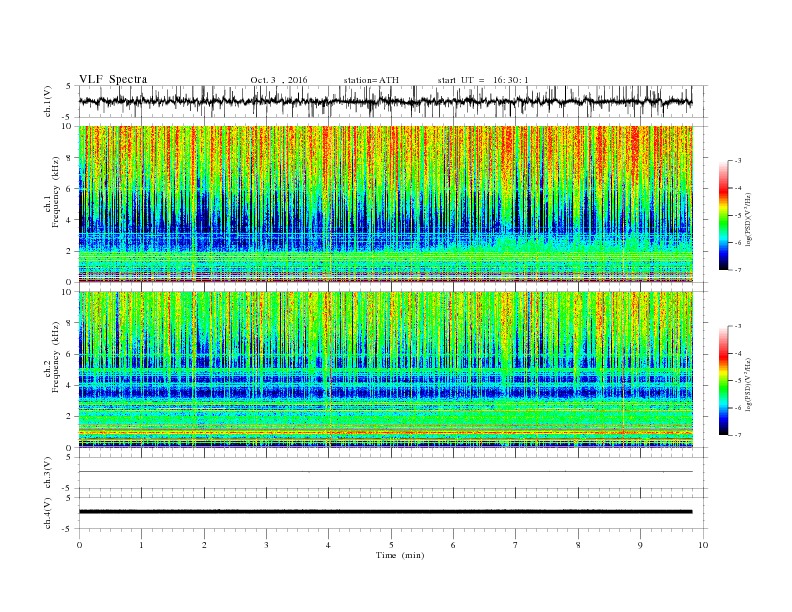Image resolution: width=792 pixels, height=612 pixels.
Task: Click the "ch.4(V)" axis label
Action: tap(48, 513)
